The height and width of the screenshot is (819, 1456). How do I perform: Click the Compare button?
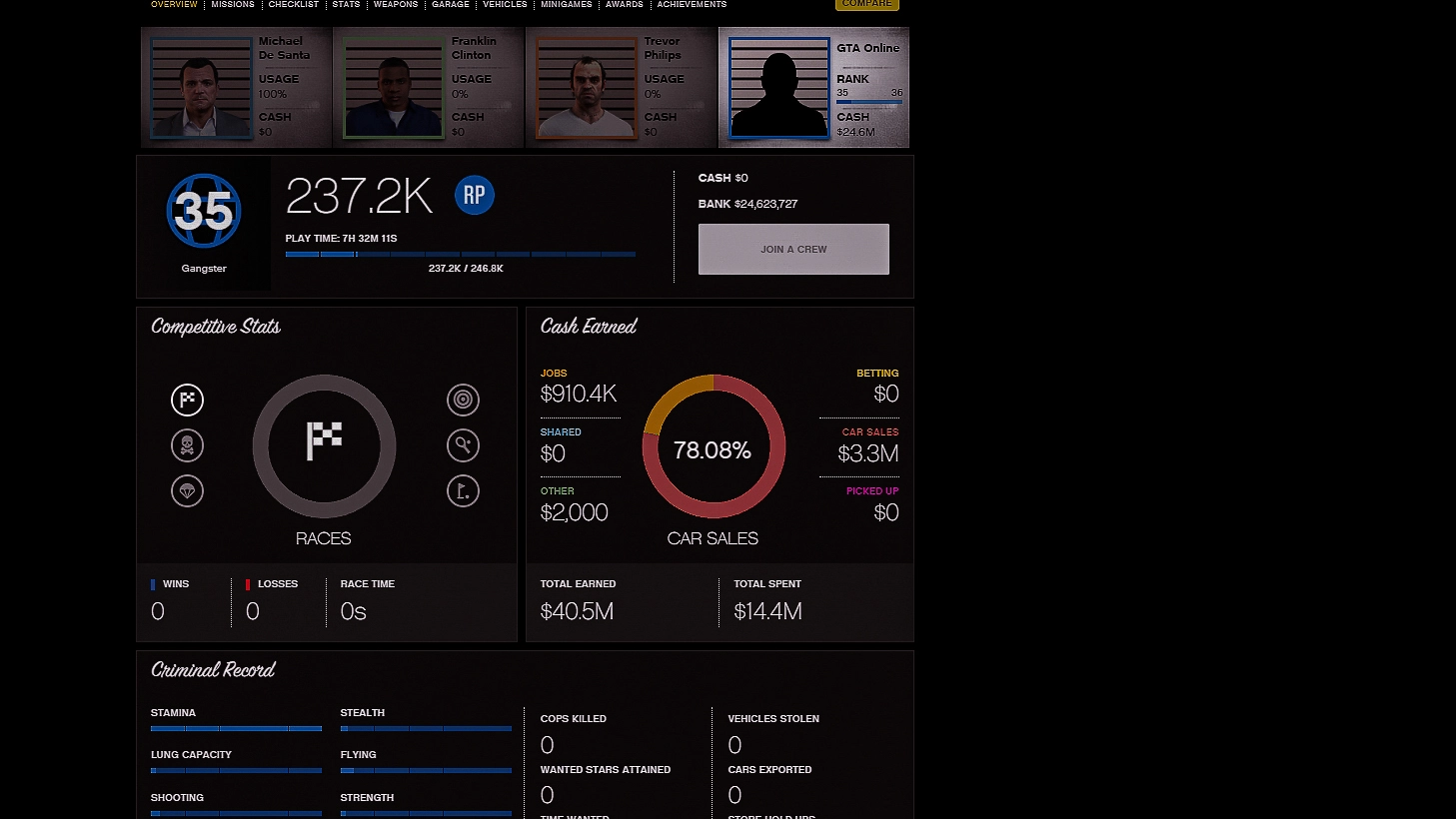coord(866,5)
